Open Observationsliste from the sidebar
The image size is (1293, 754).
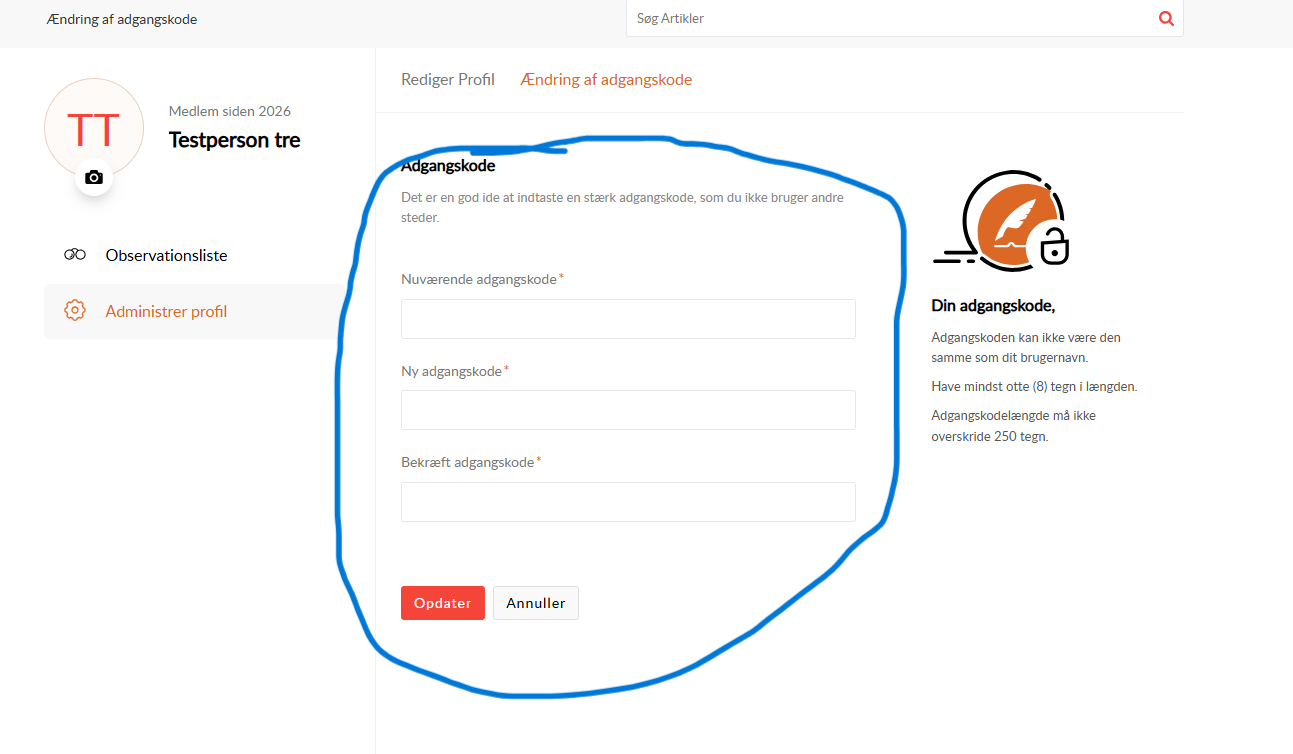[x=166, y=255]
